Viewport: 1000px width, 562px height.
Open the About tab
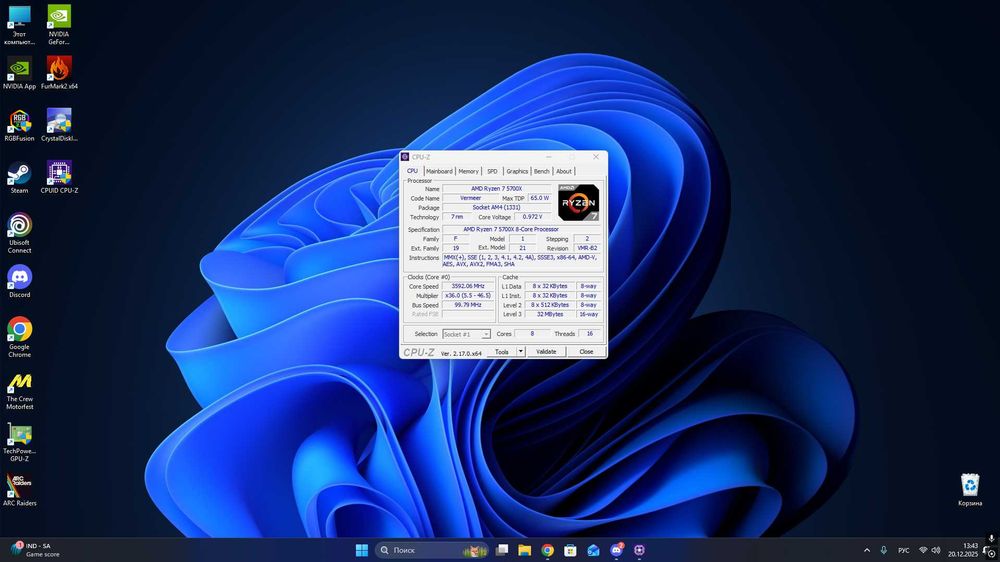pyautogui.click(x=564, y=171)
